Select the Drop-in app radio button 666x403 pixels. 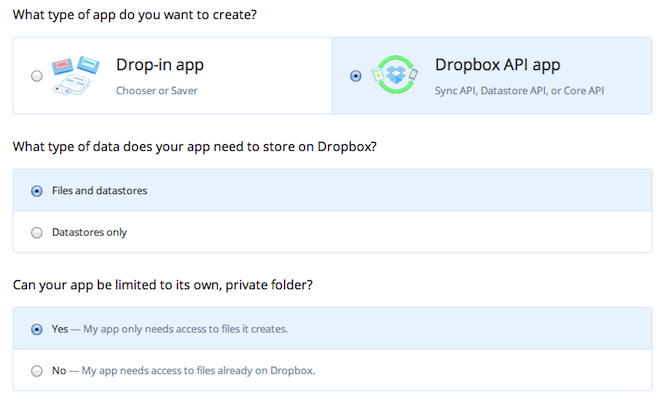click(37, 76)
